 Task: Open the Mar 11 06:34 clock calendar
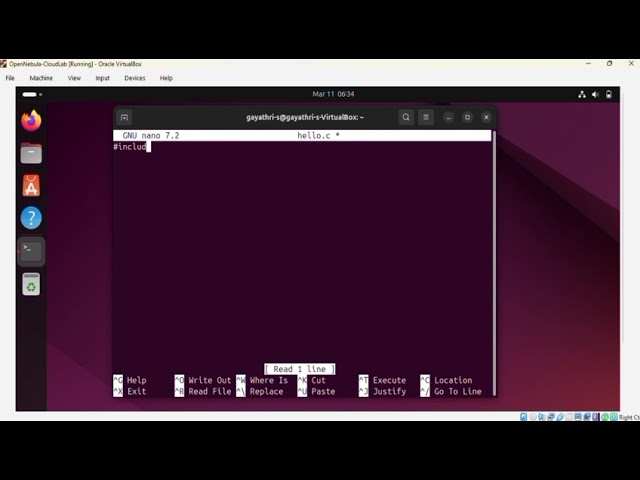(333, 94)
